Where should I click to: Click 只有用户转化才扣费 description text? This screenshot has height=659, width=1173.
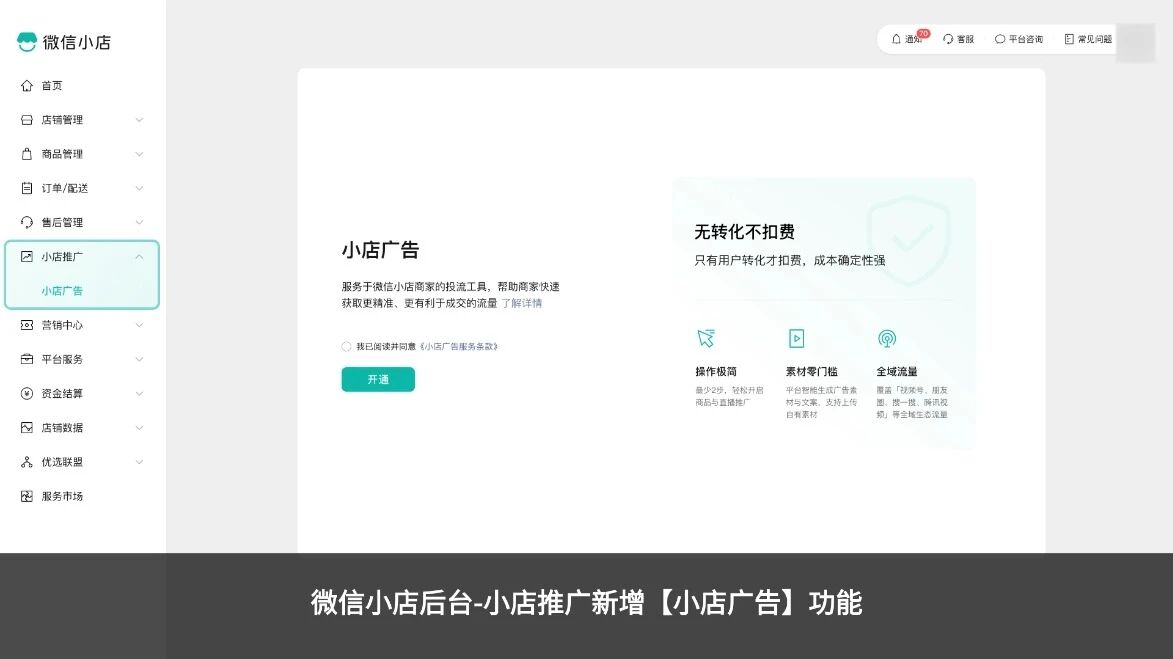point(790,260)
